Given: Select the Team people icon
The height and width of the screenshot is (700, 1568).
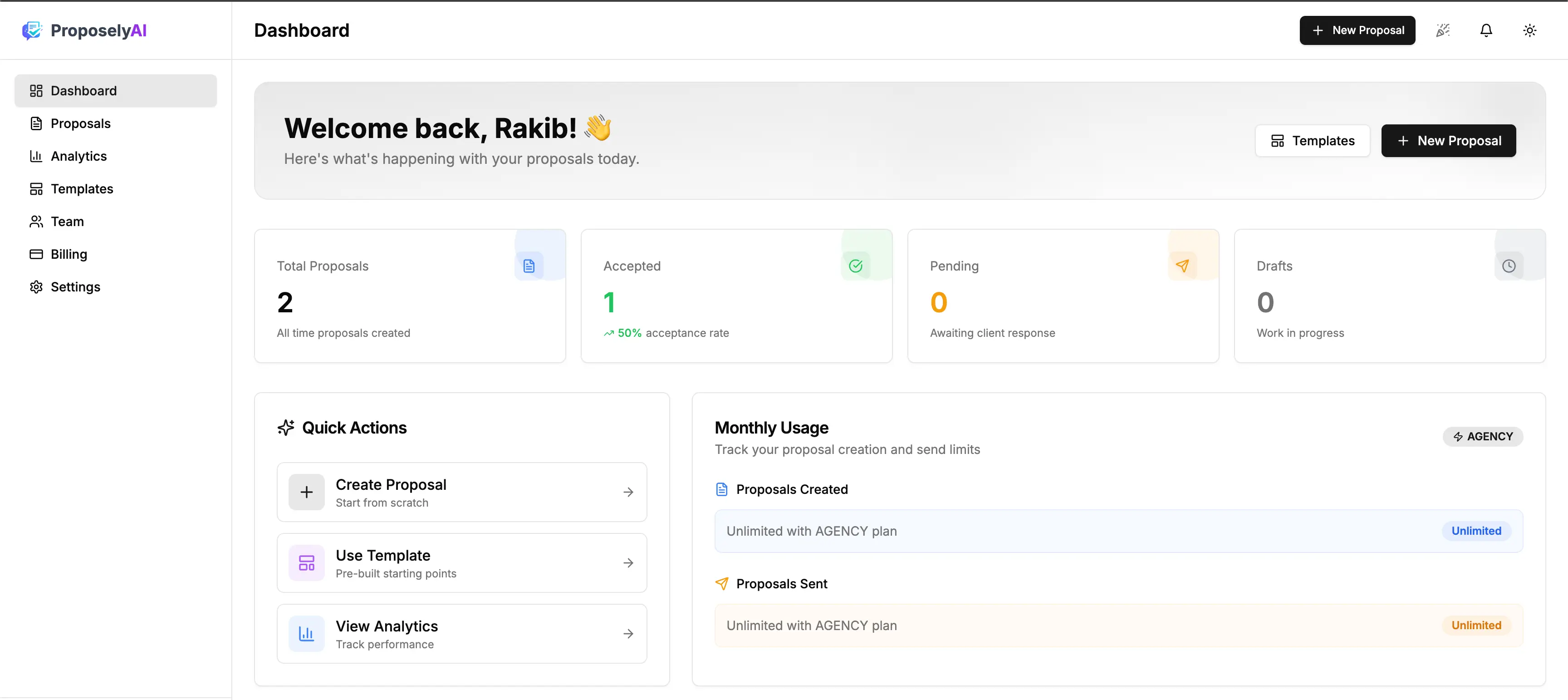Looking at the screenshot, I should click(x=36, y=221).
